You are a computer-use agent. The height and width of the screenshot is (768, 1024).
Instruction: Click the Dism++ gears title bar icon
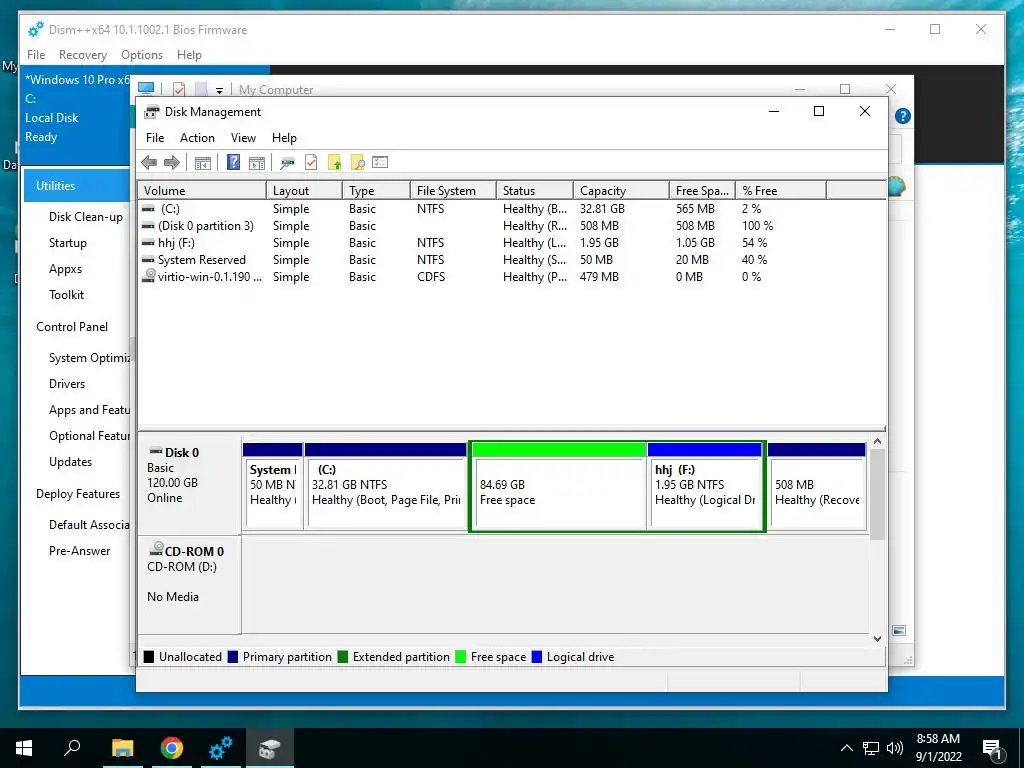pyautogui.click(x=36, y=29)
